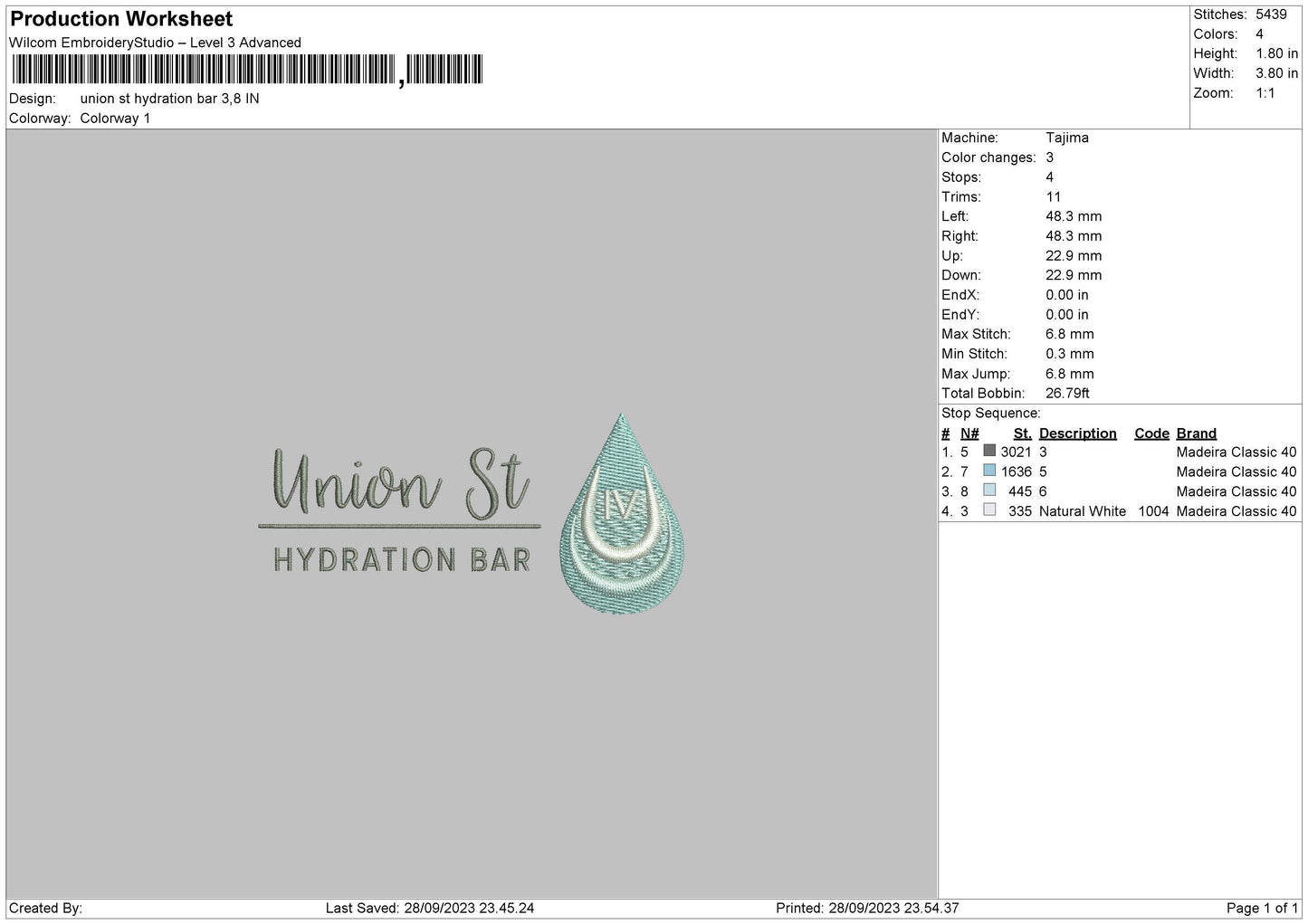Click the Total Bobbin value 26.79ft
Image resolution: width=1308 pixels, height=924 pixels.
tap(1068, 393)
